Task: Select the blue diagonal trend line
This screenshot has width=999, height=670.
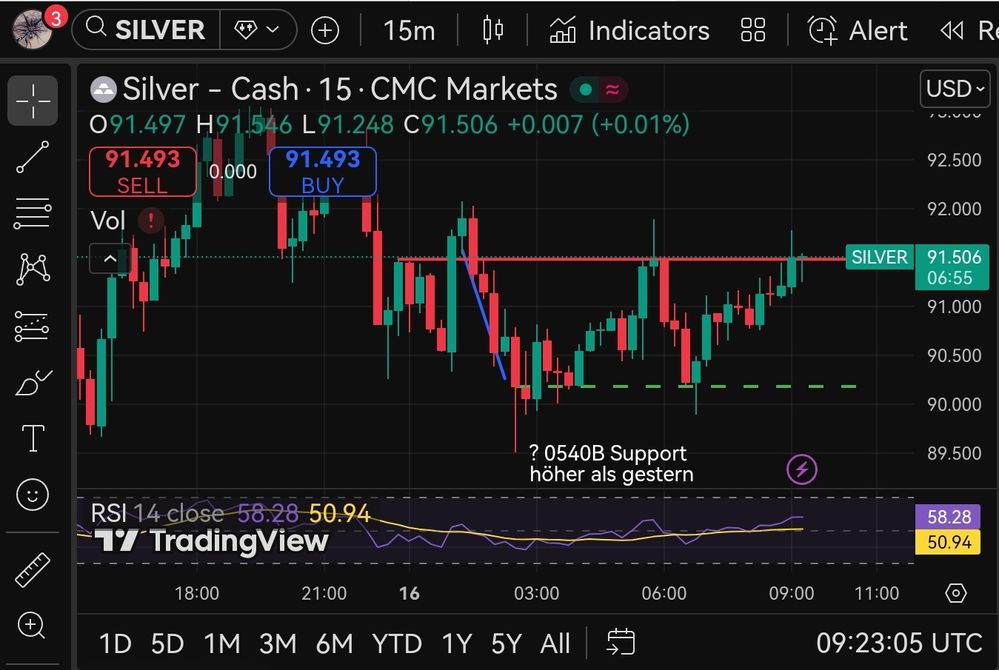Action: pos(484,313)
